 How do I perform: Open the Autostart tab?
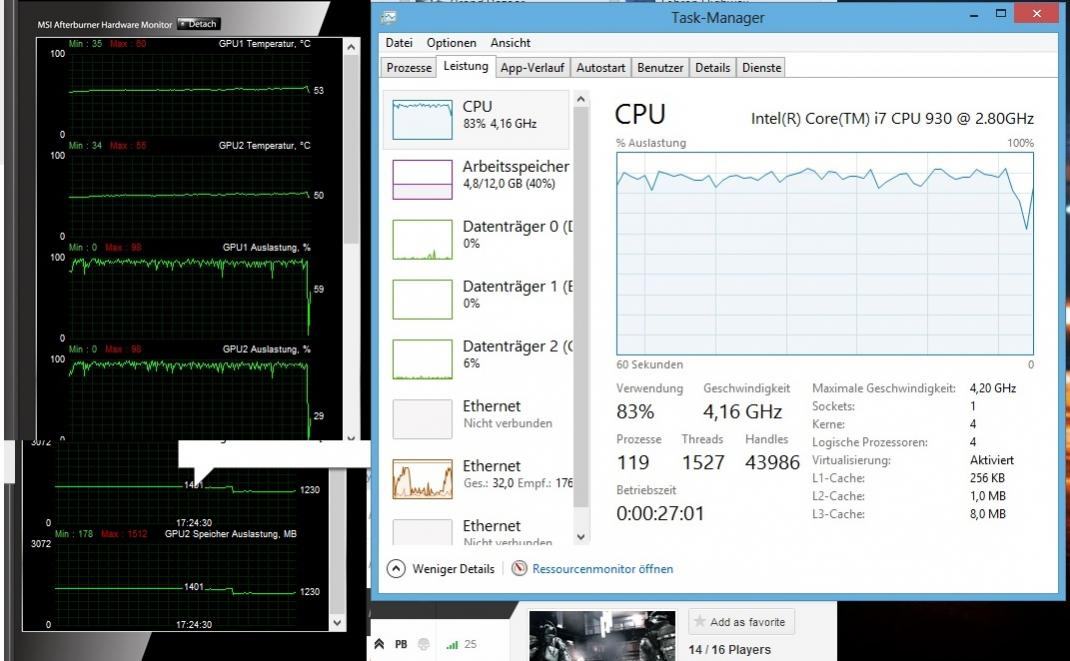[x=601, y=68]
